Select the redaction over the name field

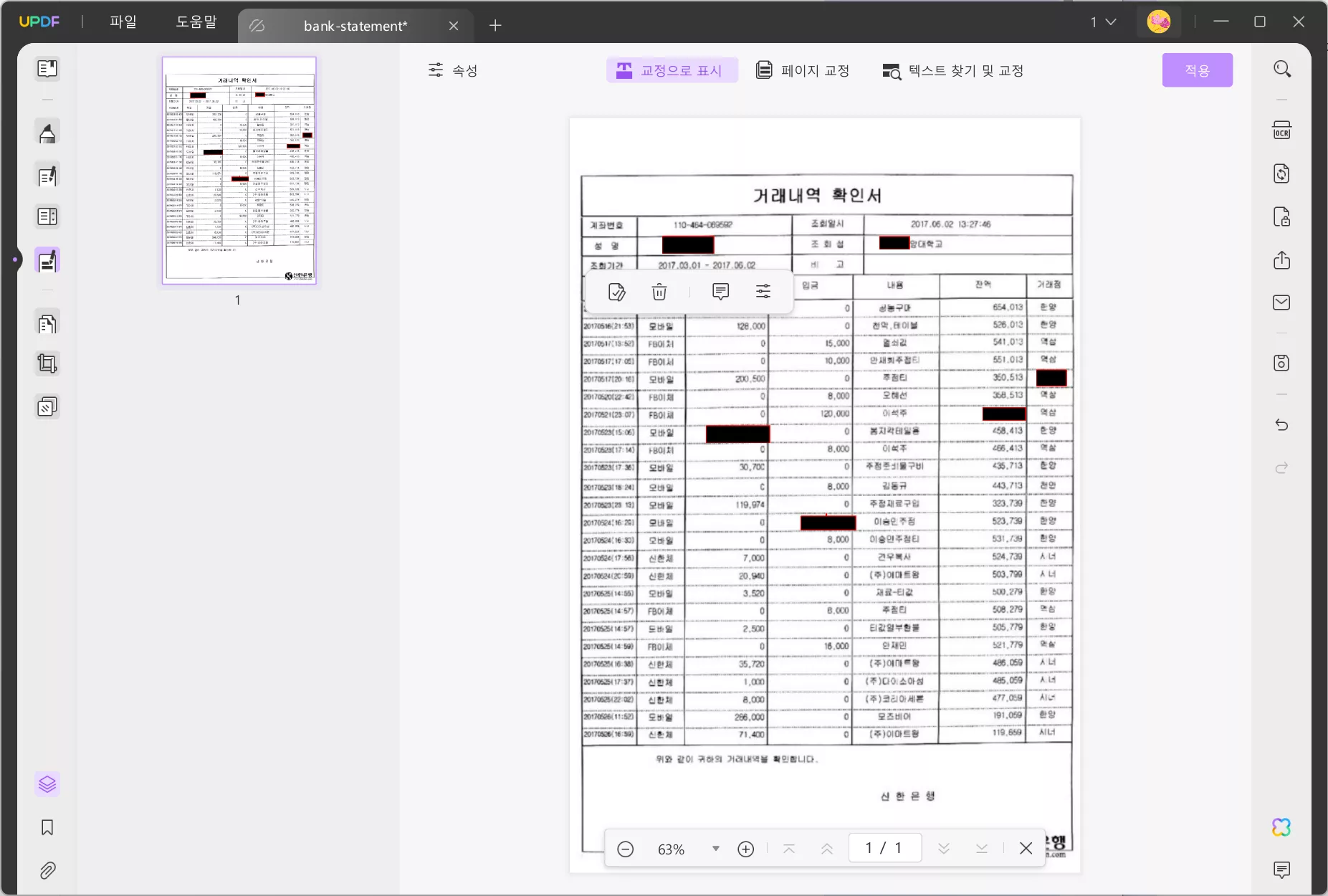pyautogui.click(x=688, y=245)
